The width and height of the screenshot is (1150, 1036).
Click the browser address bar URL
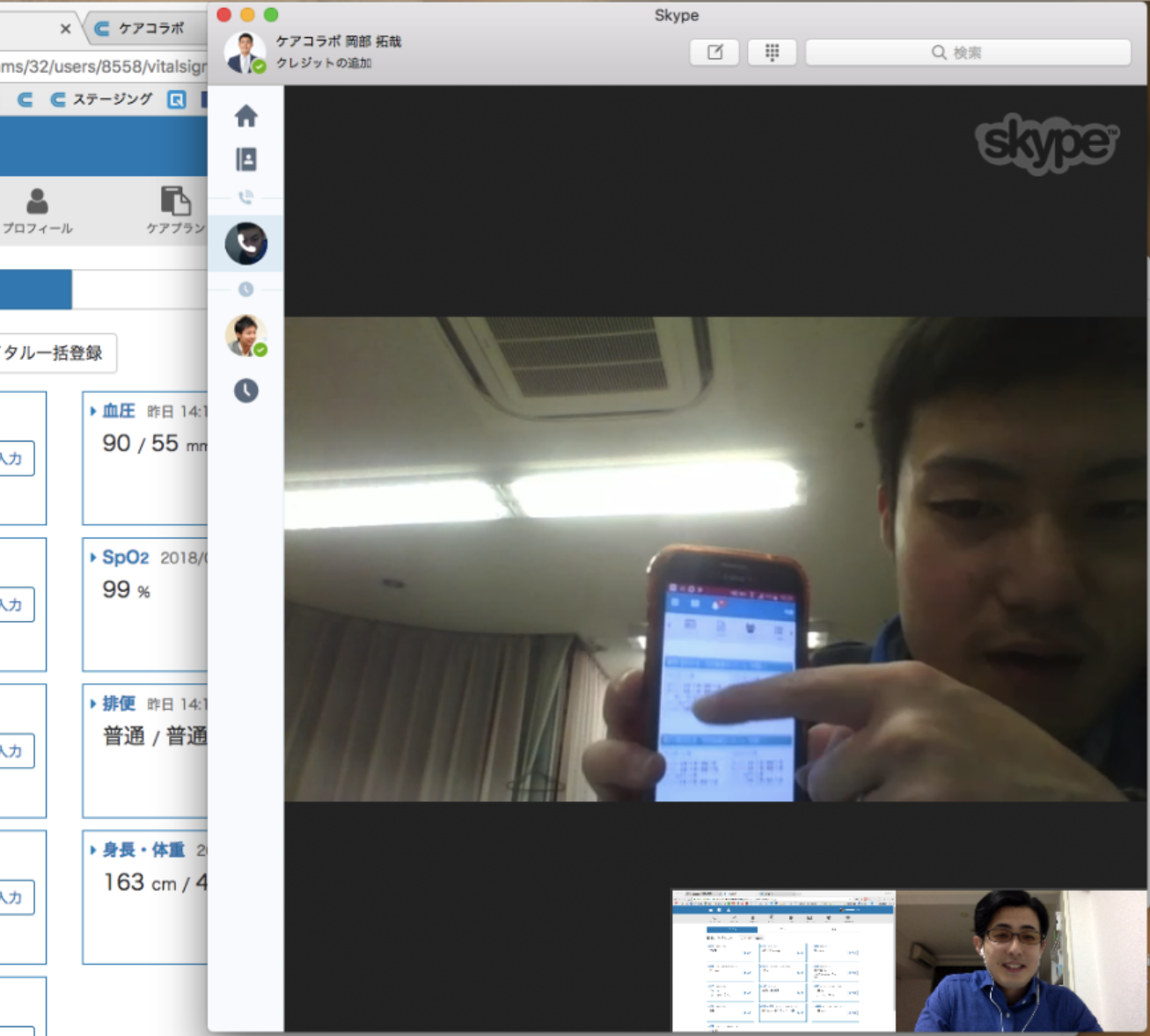(103, 66)
